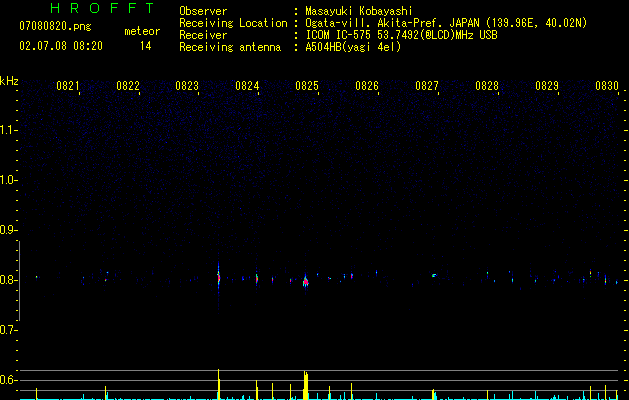
Task: Click the Receiving antenna field label
Action: [230, 47]
